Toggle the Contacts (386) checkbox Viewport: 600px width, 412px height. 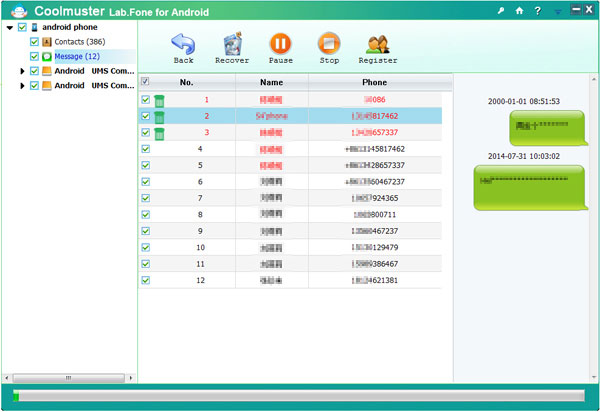pos(35,42)
